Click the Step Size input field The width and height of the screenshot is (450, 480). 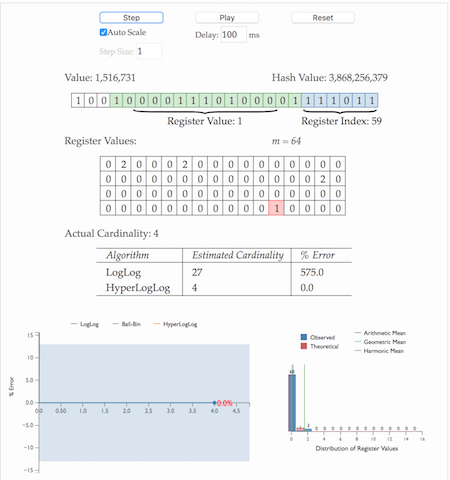tap(149, 51)
